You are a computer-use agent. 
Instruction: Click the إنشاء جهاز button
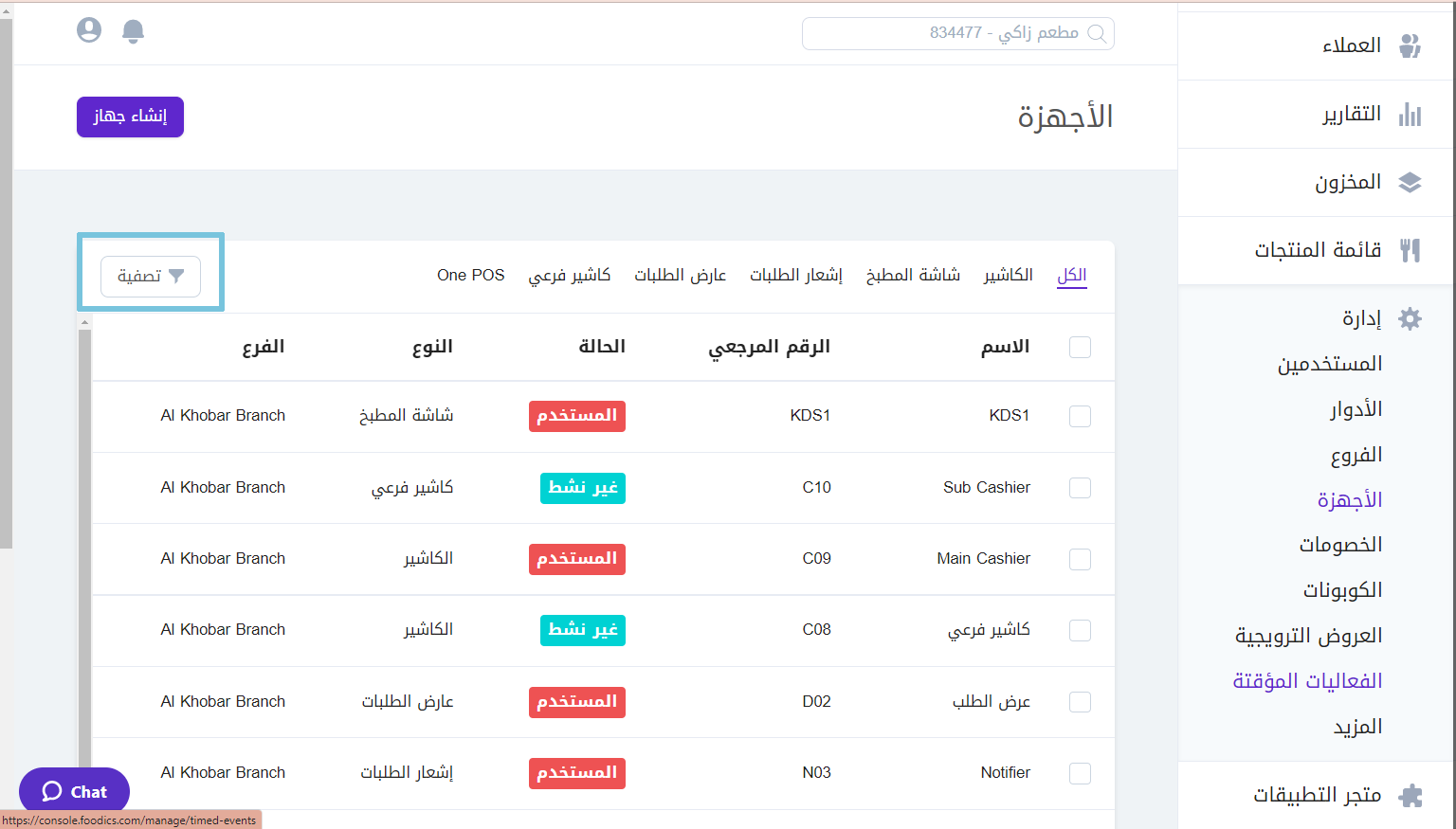pyautogui.click(x=130, y=117)
